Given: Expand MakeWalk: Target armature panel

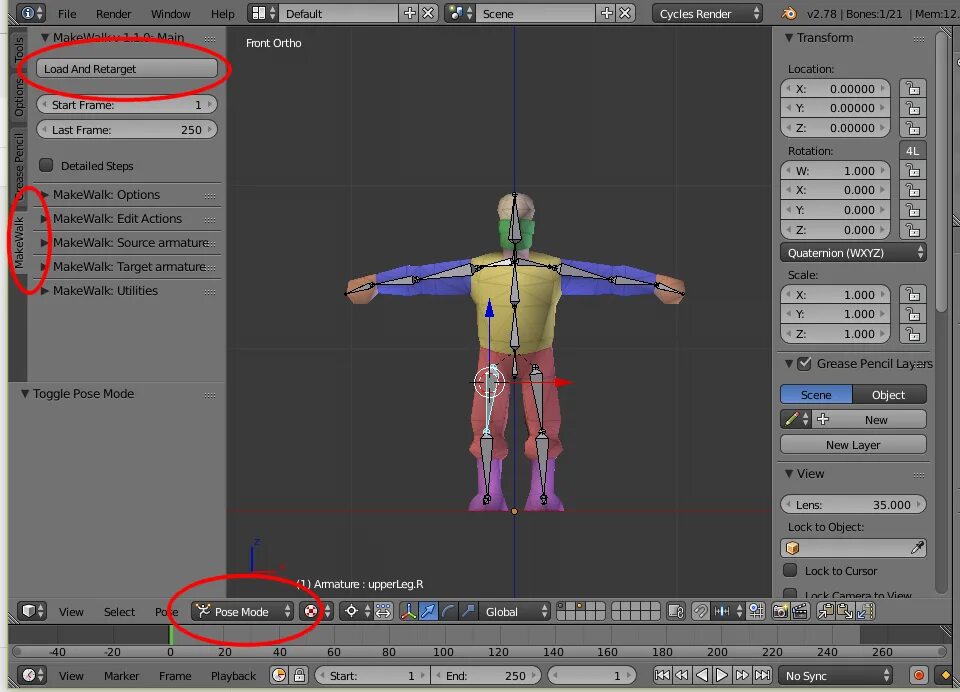Looking at the screenshot, I should point(129,266).
